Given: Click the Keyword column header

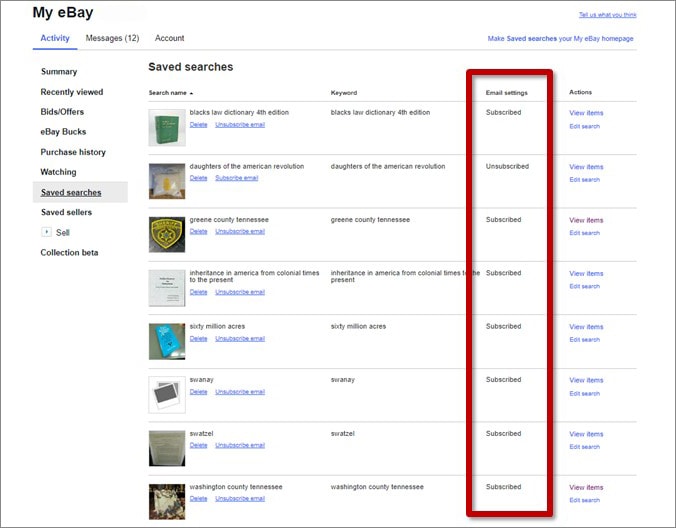Looking at the screenshot, I should (344, 93).
